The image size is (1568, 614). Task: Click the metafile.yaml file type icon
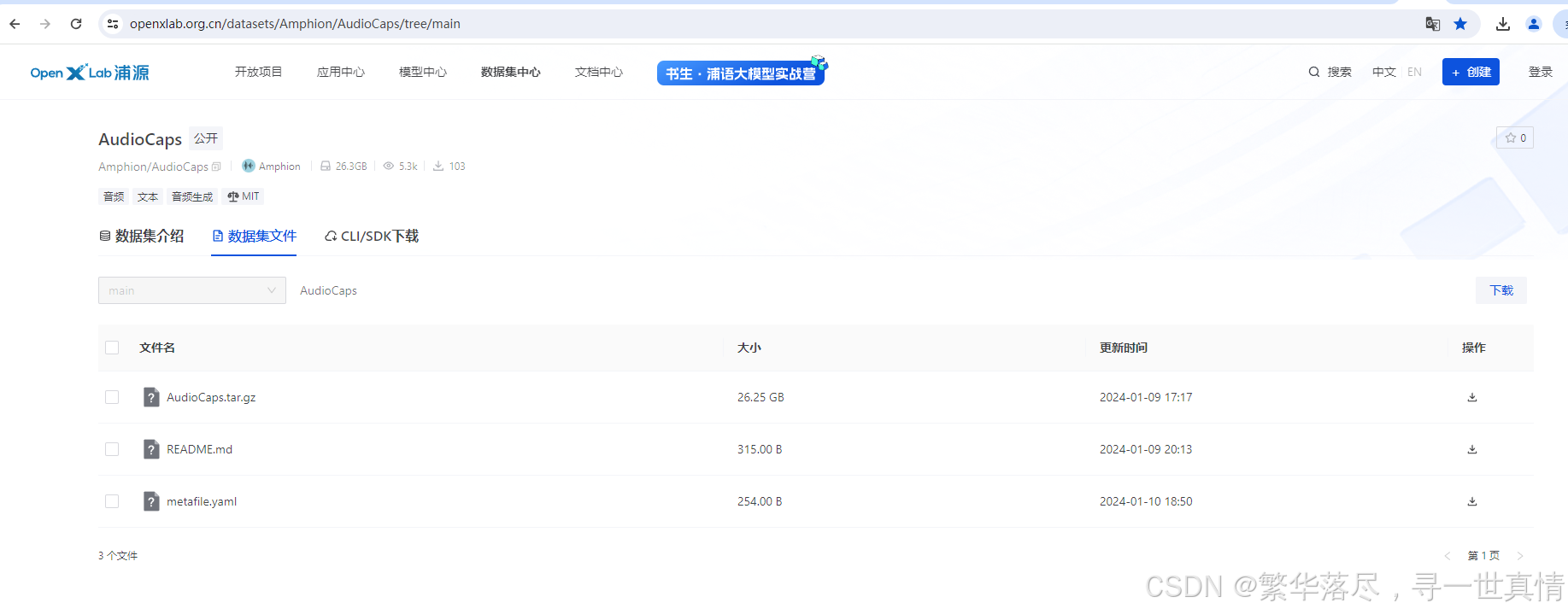tap(151, 501)
